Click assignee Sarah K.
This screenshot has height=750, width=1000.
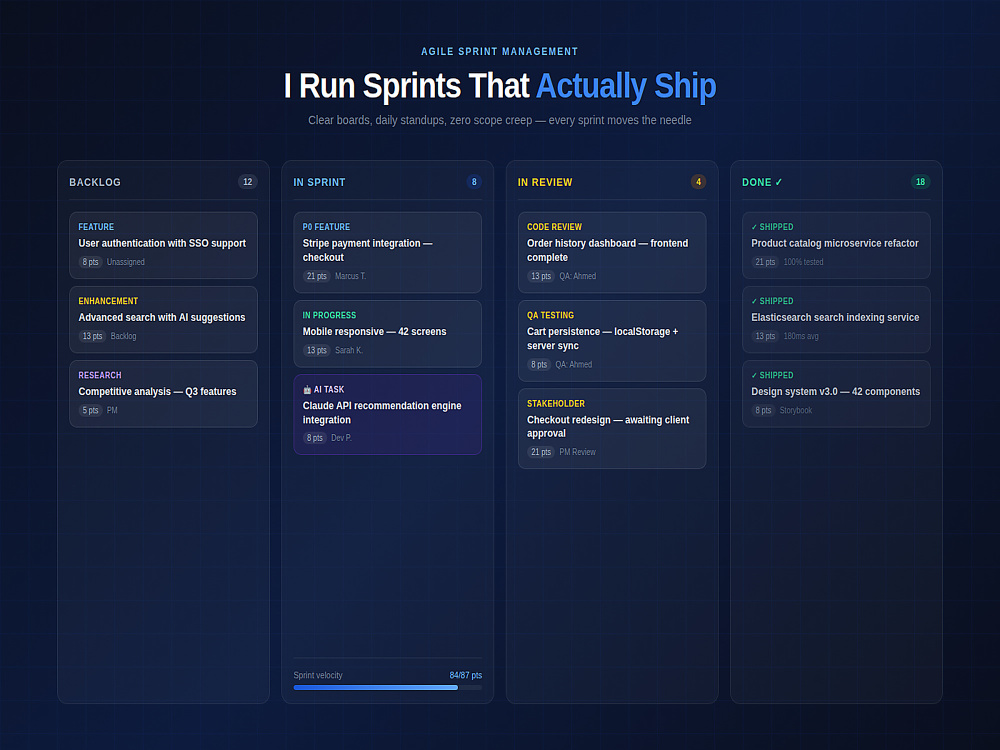(349, 350)
